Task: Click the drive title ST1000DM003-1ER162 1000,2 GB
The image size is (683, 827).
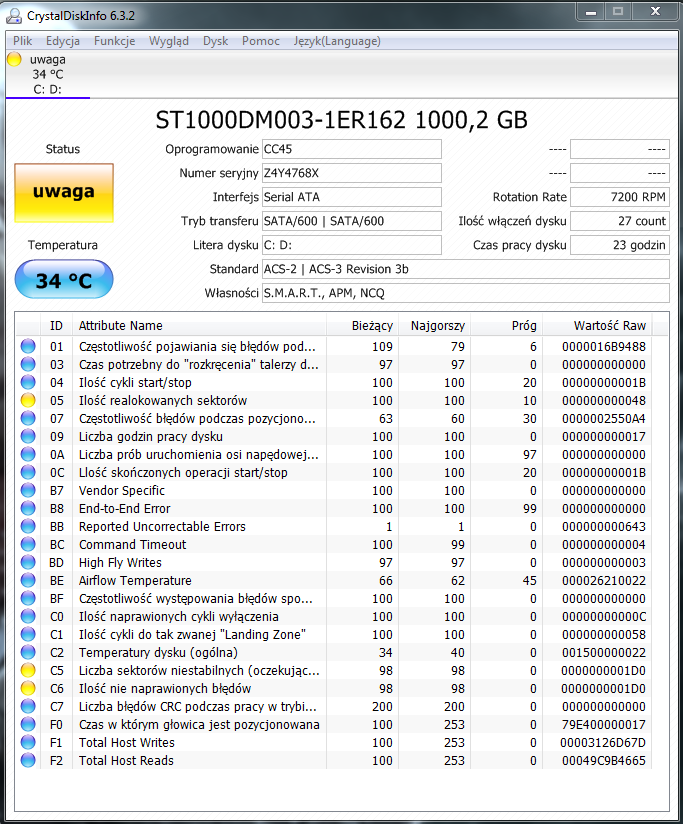Action: point(341,120)
